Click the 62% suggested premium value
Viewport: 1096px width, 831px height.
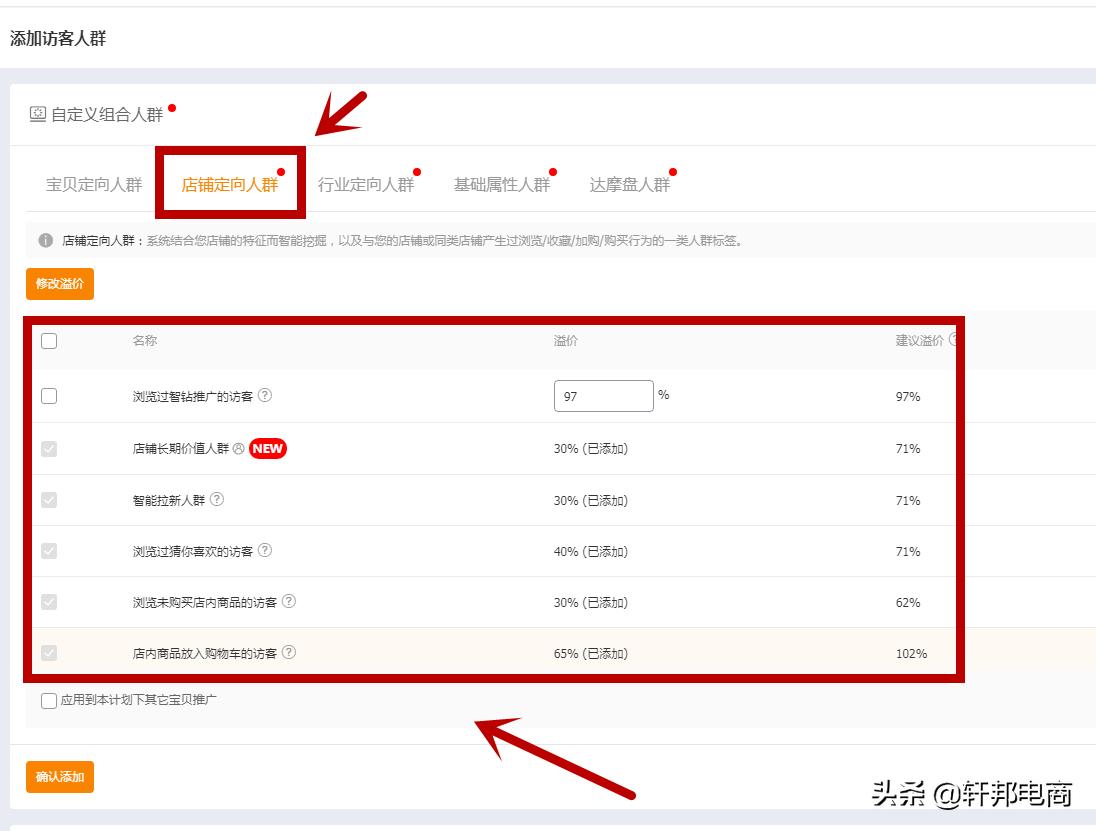click(908, 602)
